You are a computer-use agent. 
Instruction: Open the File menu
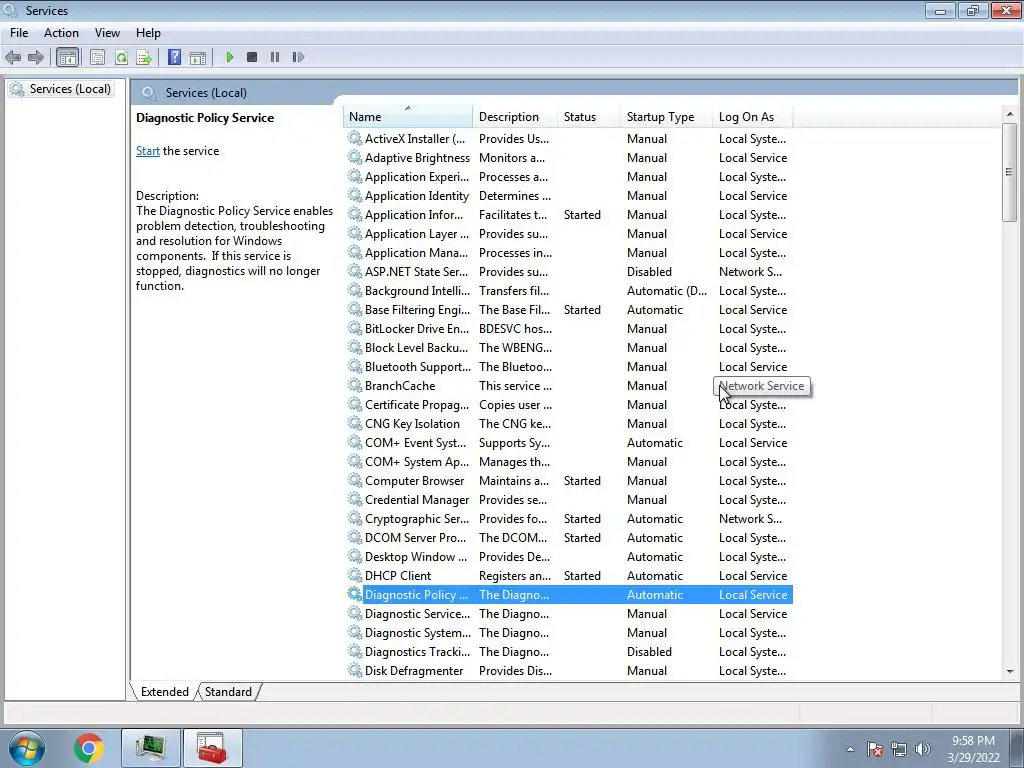point(19,33)
